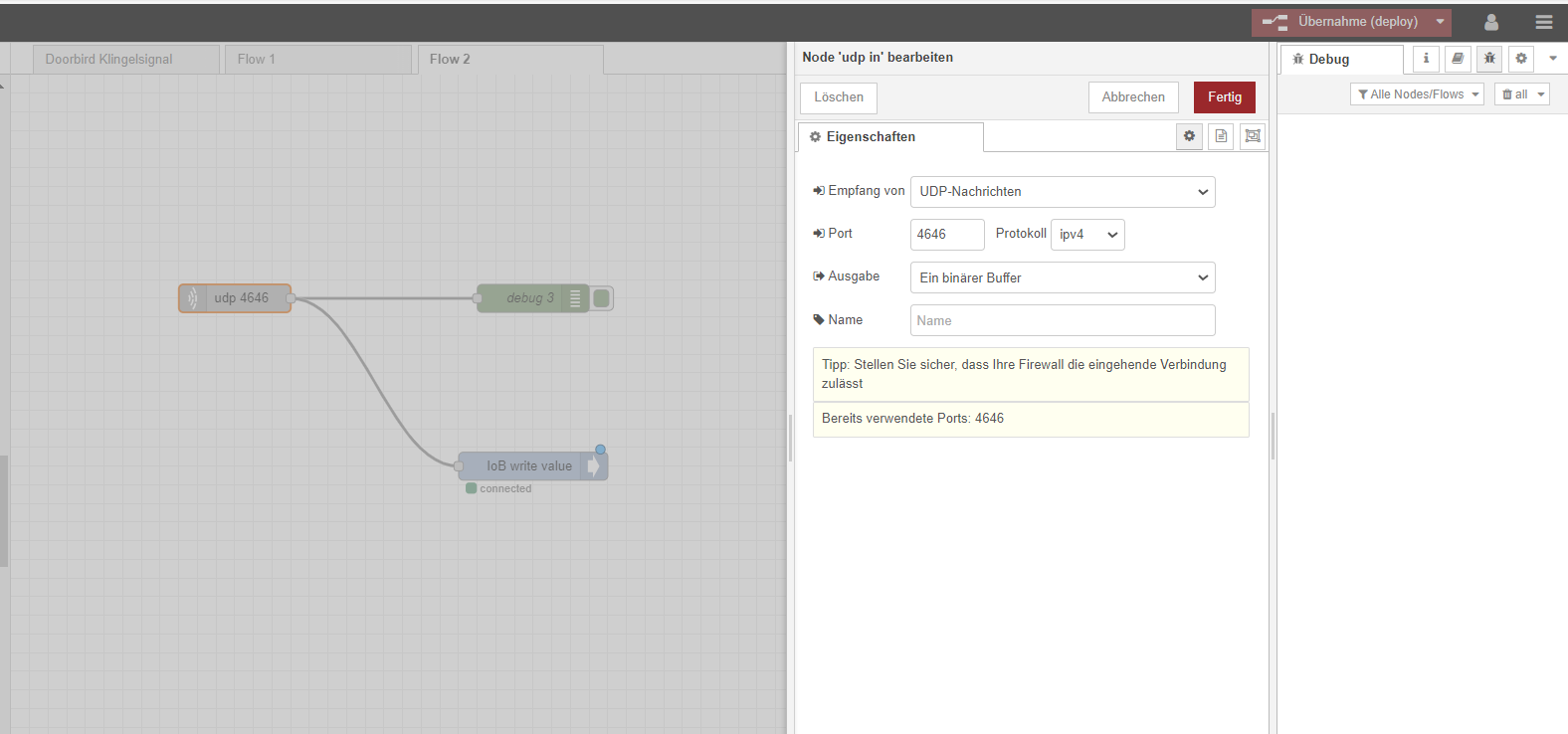This screenshot has height=734, width=1568.
Task: Open the main hamburger menu
Action: (1544, 22)
